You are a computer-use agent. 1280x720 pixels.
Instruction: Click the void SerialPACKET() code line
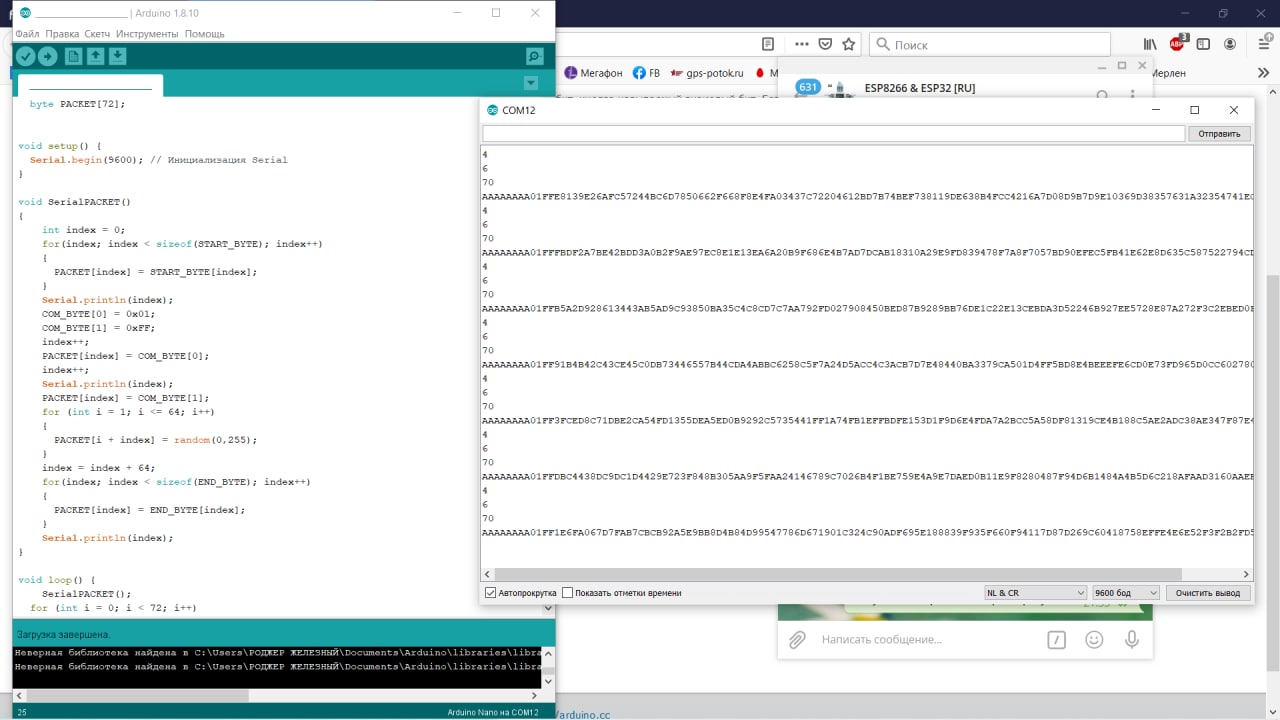74,202
